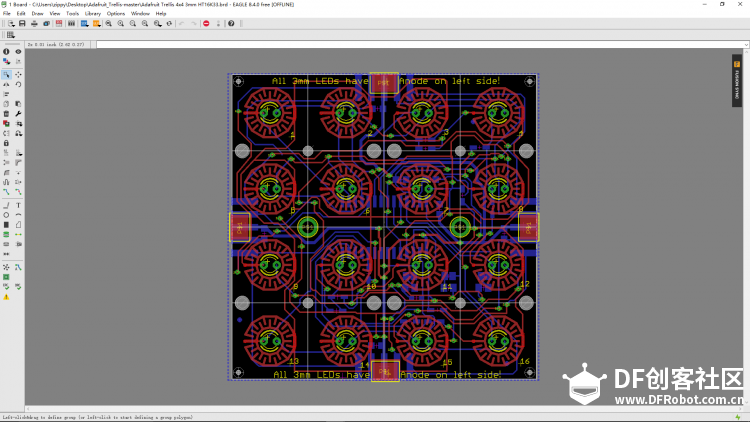Click Zoom to fit icon
This screenshot has width=750, height=422.
(x=109, y=23)
